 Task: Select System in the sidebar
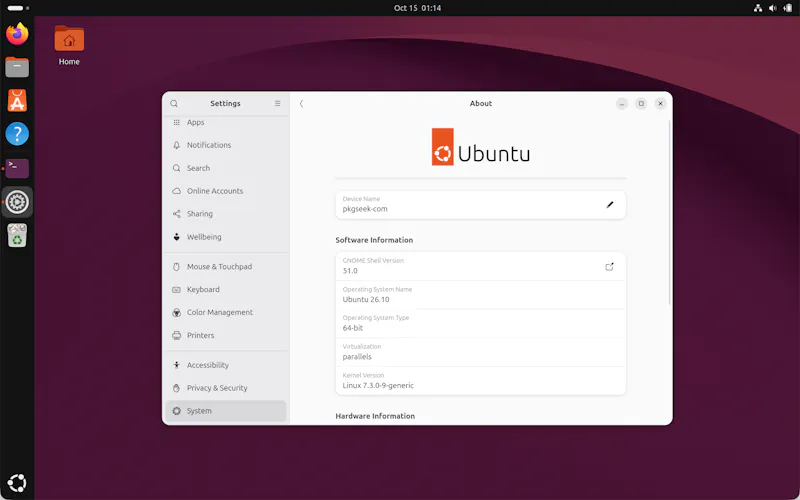[x=226, y=411]
